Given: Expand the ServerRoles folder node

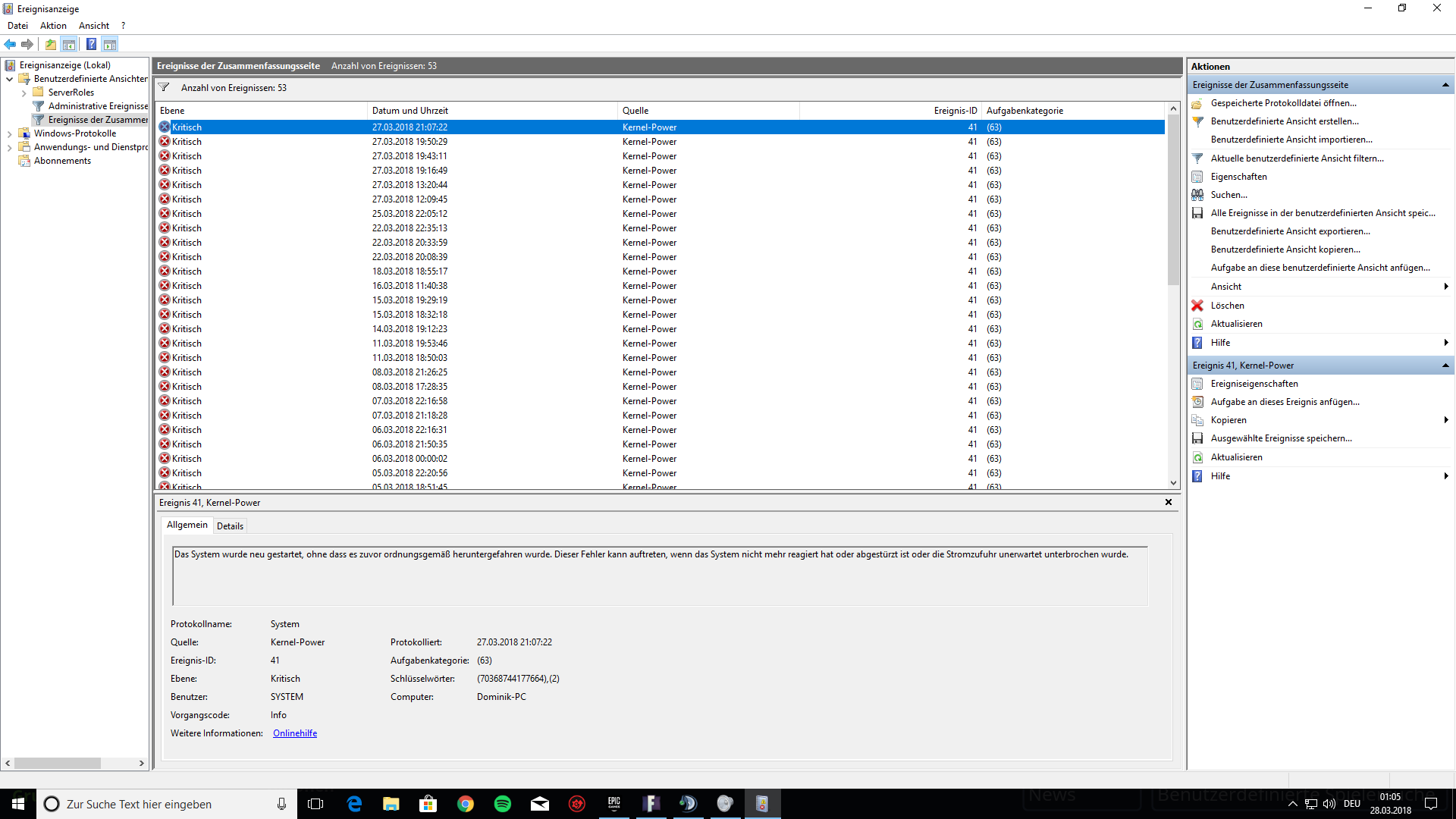Looking at the screenshot, I should pos(24,93).
